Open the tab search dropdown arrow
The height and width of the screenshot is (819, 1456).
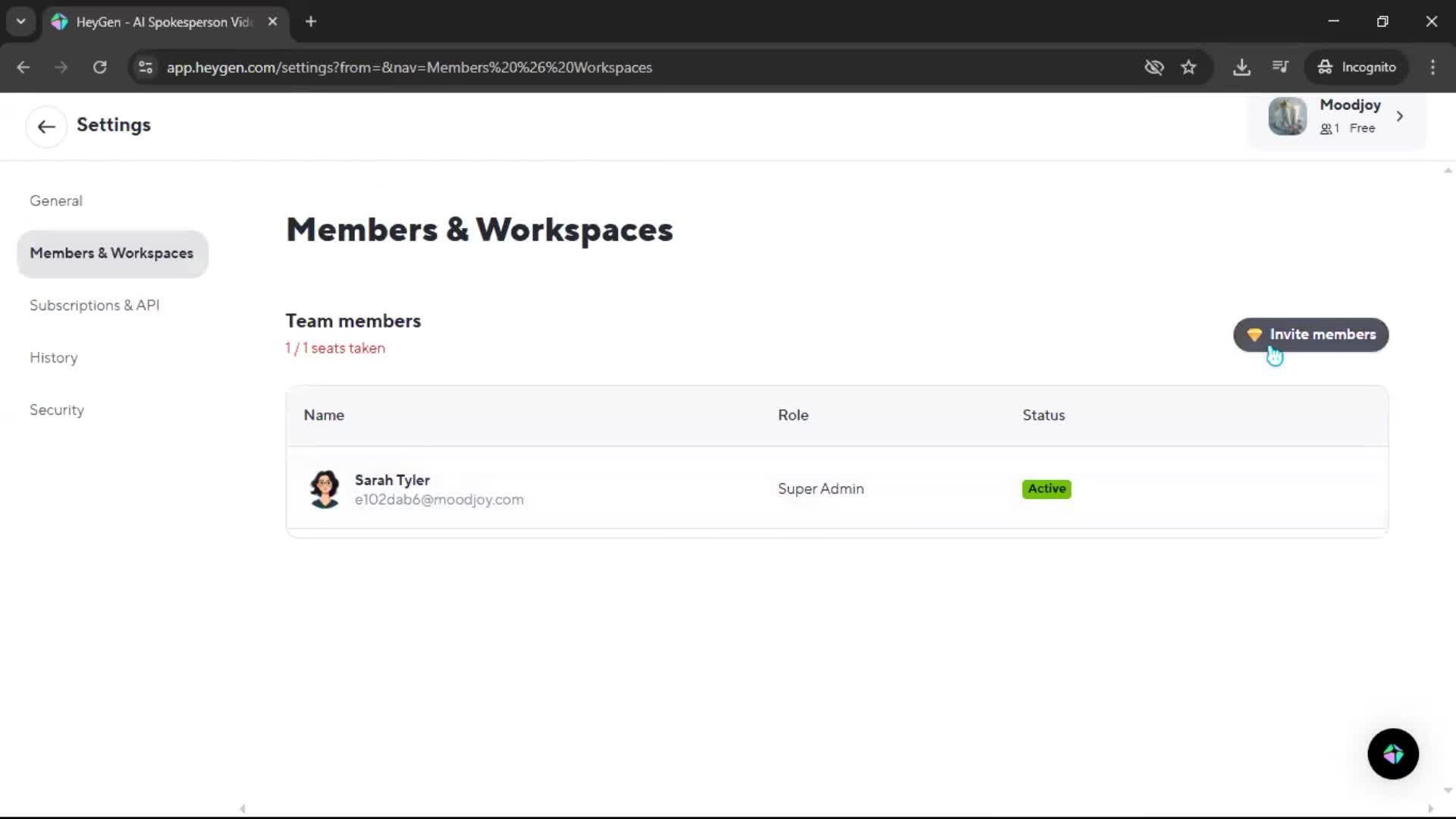pyautogui.click(x=20, y=21)
